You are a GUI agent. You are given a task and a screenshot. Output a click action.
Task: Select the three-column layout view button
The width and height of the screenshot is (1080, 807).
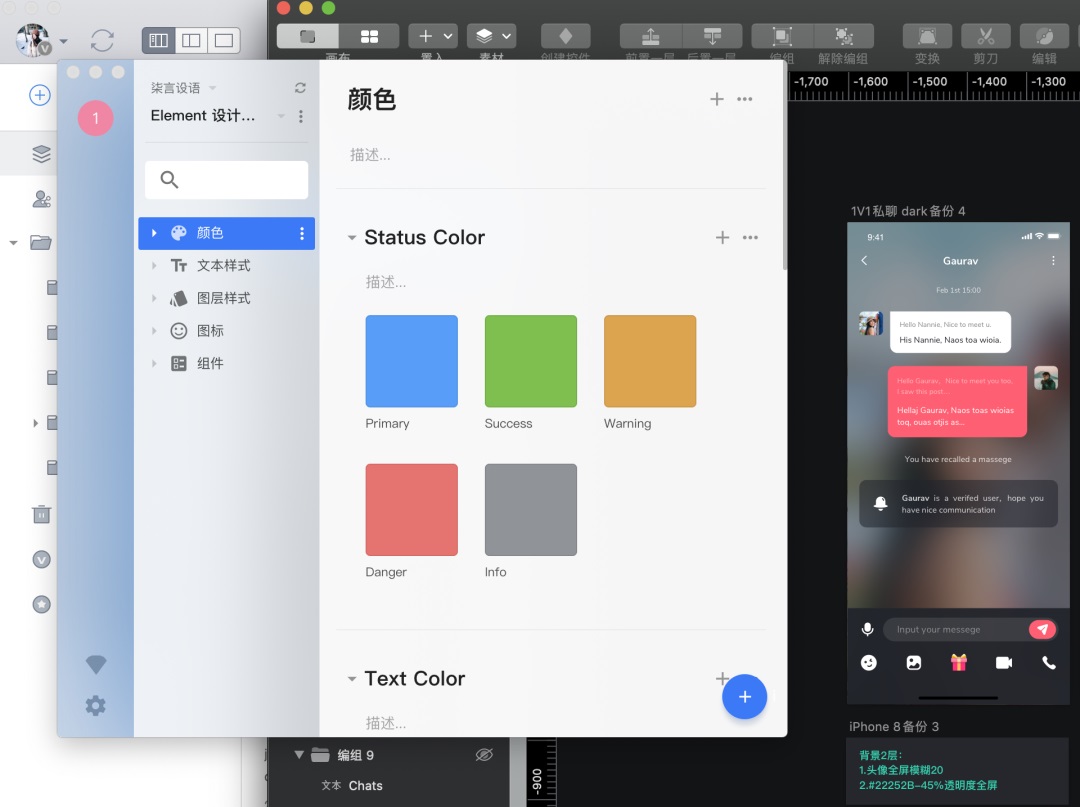tap(158, 41)
